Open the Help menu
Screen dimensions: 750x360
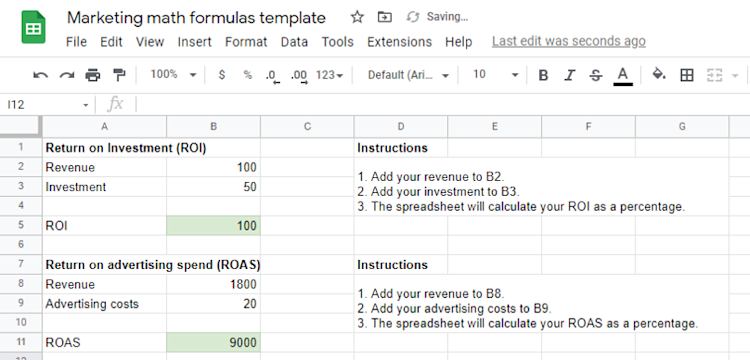pos(459,42)
